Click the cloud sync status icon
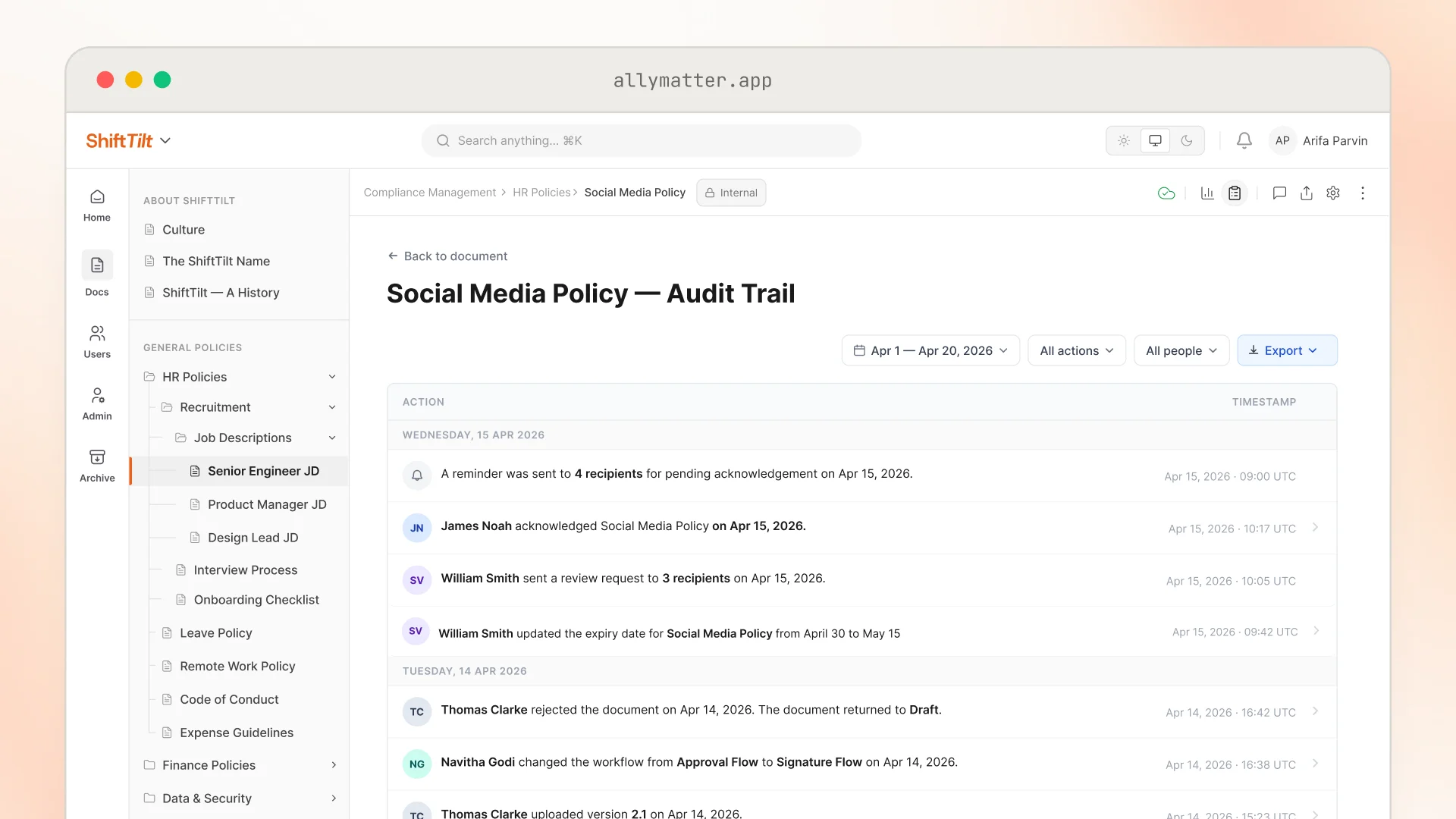Viewport: 1456px width, 819px height. [x=1166, y=193]
